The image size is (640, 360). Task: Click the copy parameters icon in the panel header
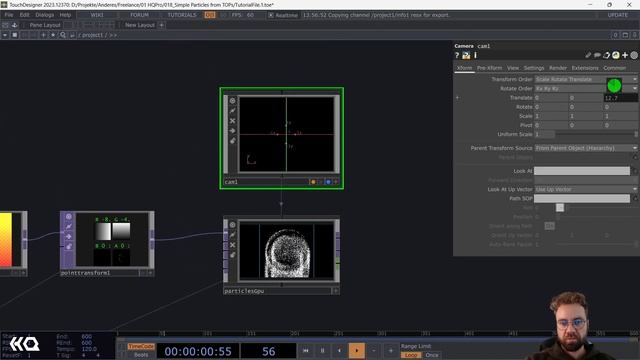pyautogui.click(x=606, y=55)
